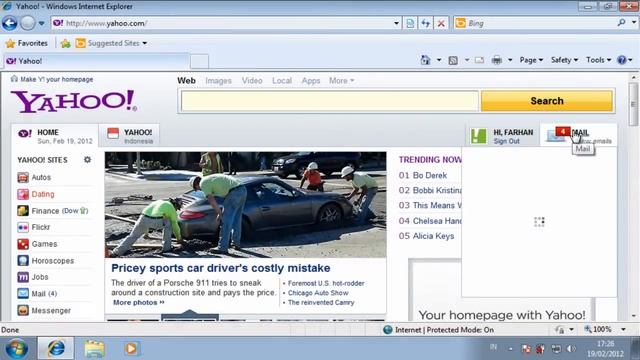
Task: Expand the More search options
Action: 342,81
